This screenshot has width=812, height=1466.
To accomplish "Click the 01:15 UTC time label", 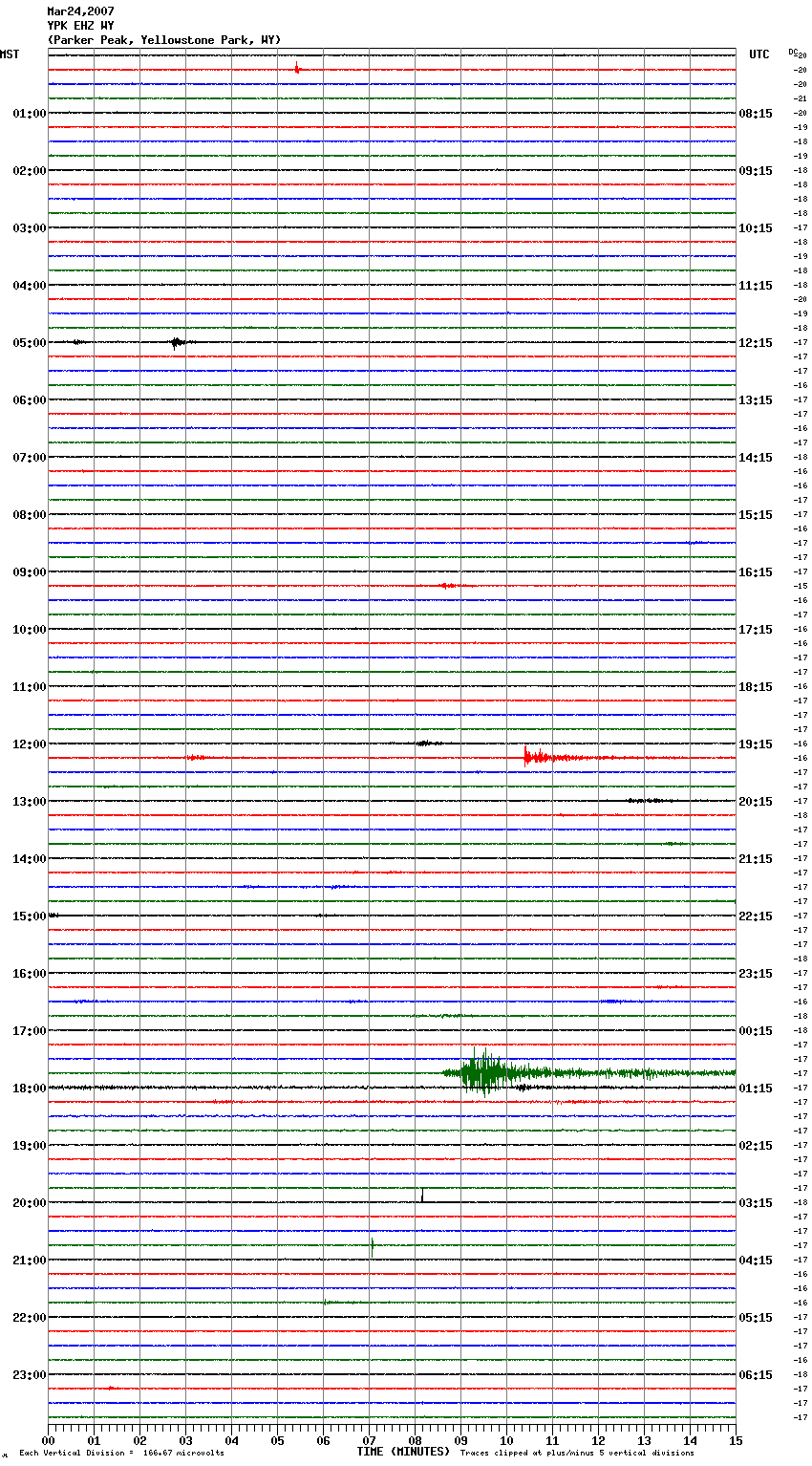I will tap(756, 1089).
